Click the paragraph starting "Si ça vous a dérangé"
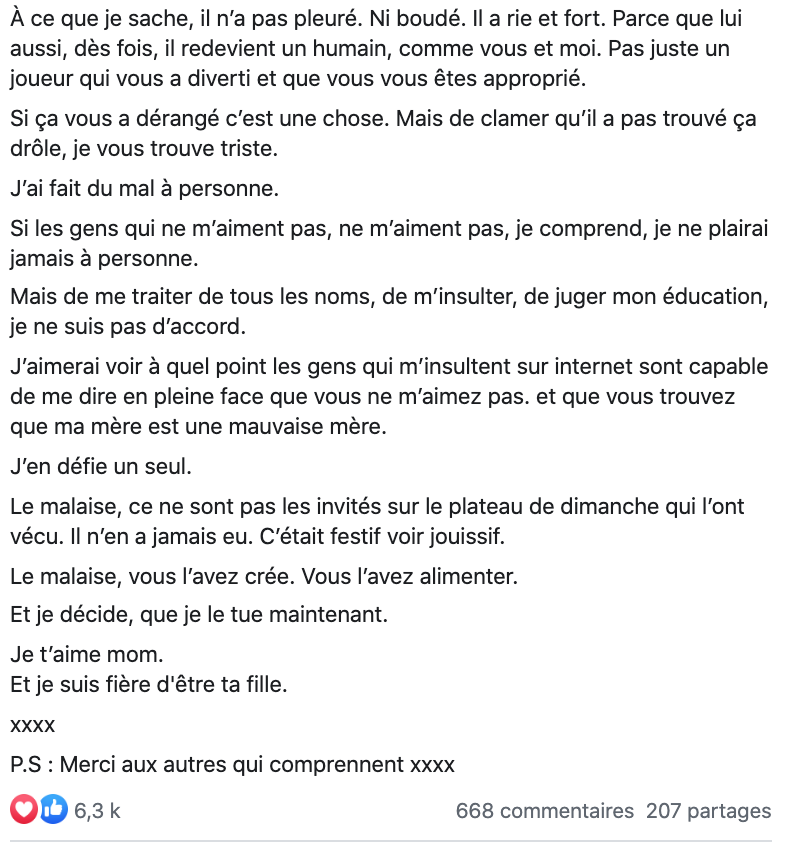Image resolution: width=790 pixels, height=842 pixels. pos(383,133)
